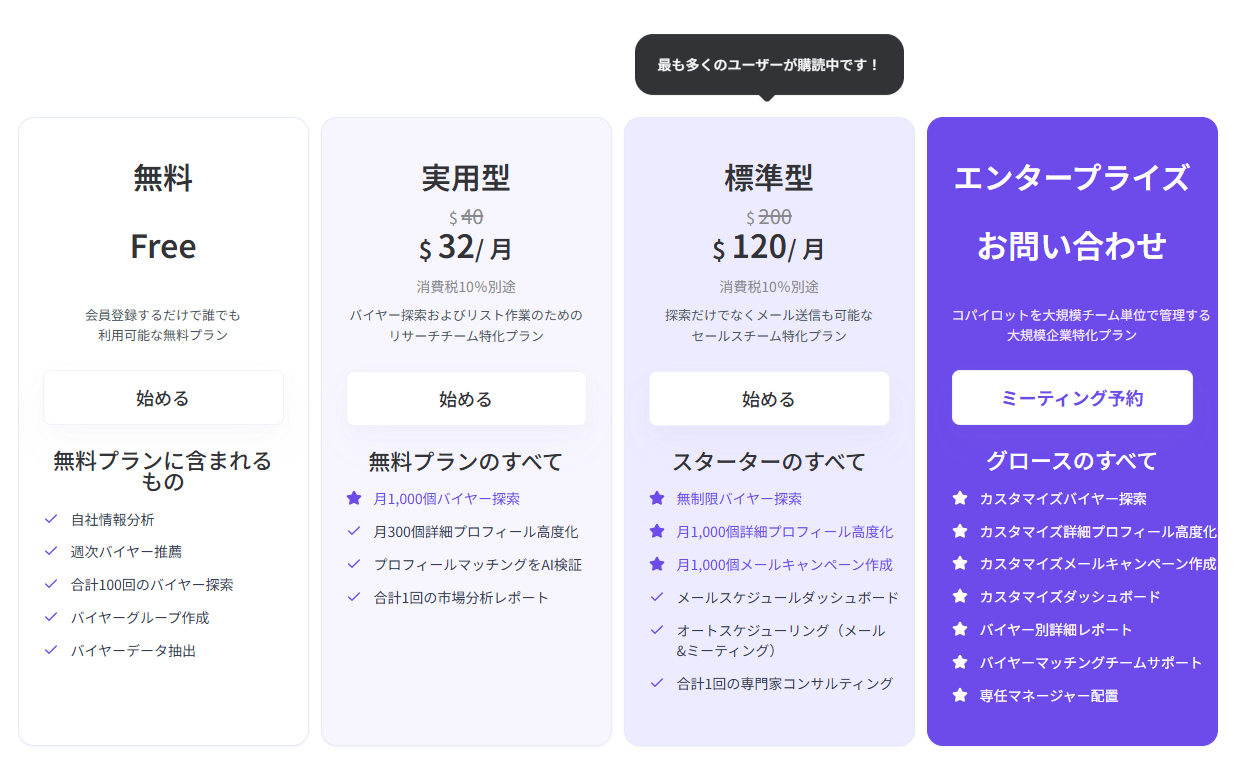Click the checkmark next to 合計1回の市場分析レポート
Screen dimensions: 1237x778
click(354, 597)
